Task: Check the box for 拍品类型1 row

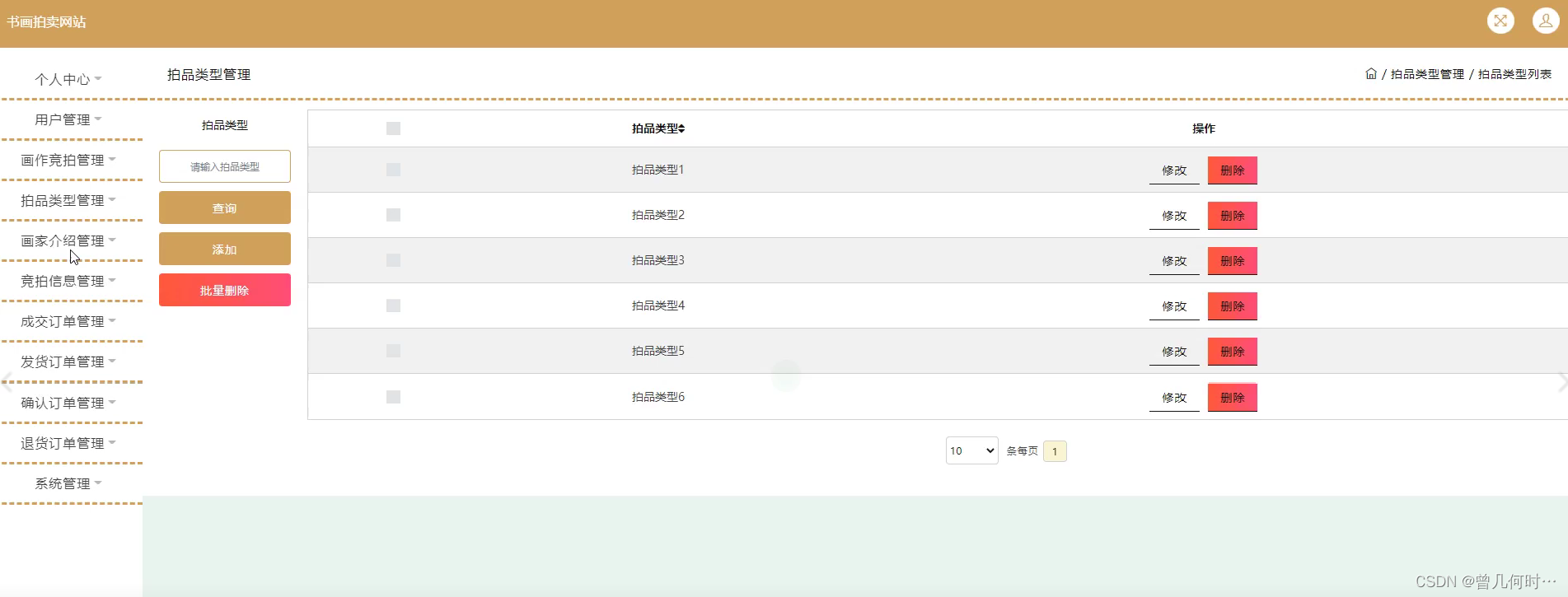Action: coord(393,170)
